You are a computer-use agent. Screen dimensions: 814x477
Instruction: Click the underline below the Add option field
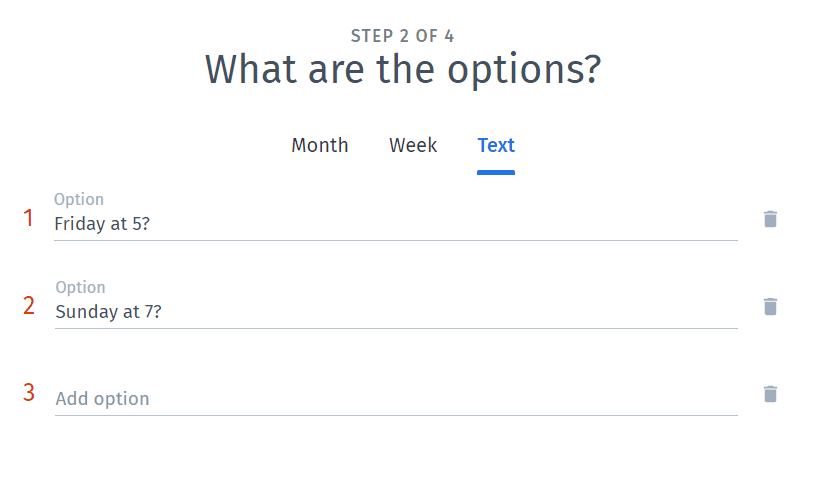click(x=395, y=415)
